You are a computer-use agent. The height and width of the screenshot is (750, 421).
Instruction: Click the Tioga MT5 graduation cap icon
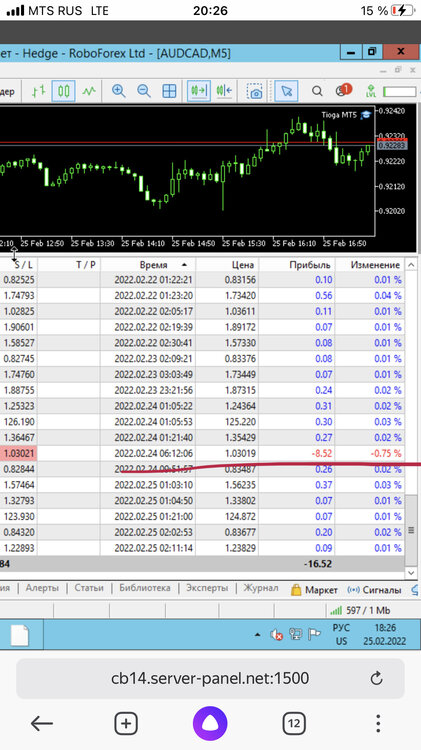366,115
